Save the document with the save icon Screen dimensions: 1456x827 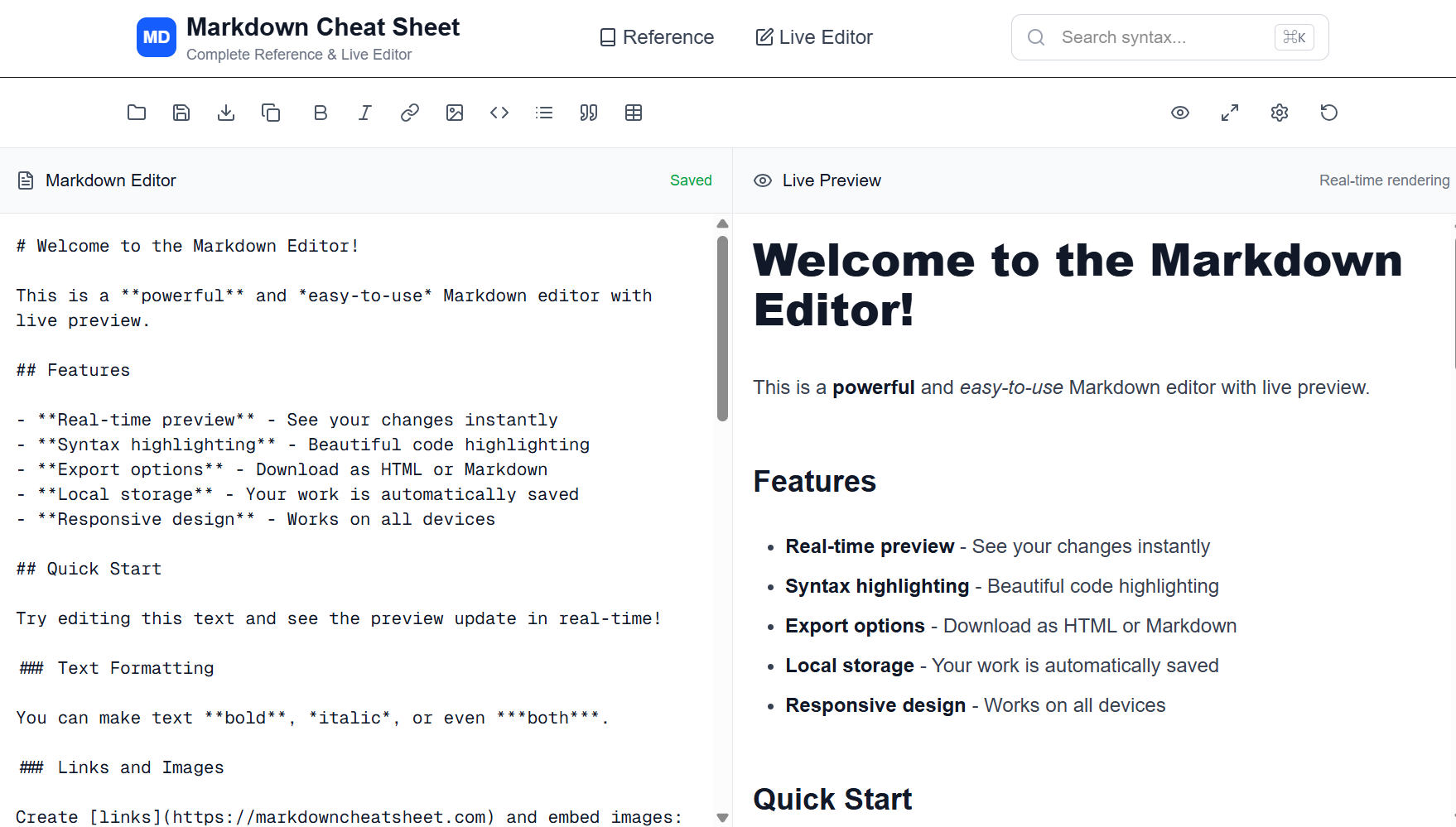pos(181,113)
